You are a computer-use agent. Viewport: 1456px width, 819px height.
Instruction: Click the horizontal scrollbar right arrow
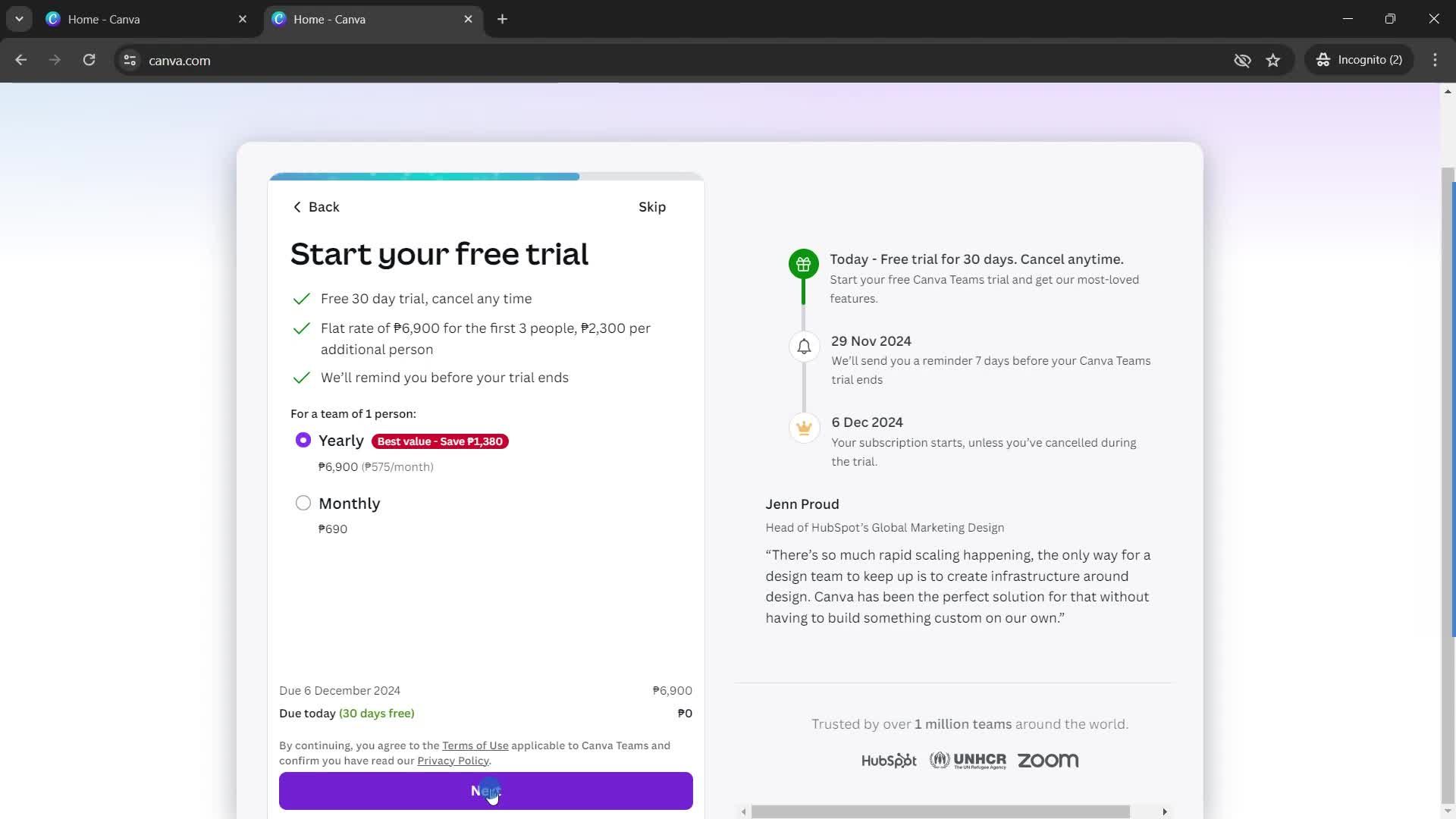(1165, 811)
